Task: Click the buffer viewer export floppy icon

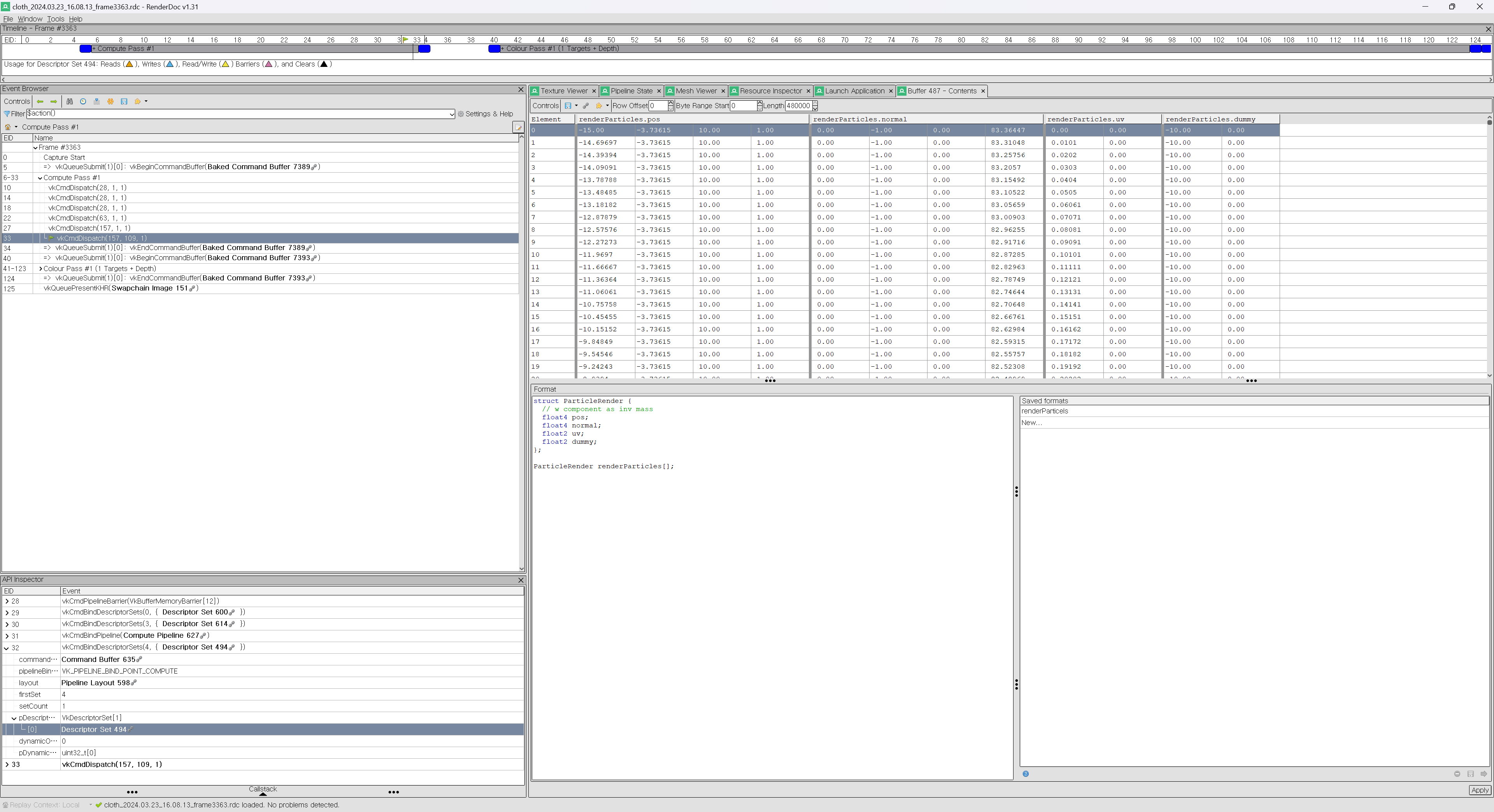Action: coord(568,106)
